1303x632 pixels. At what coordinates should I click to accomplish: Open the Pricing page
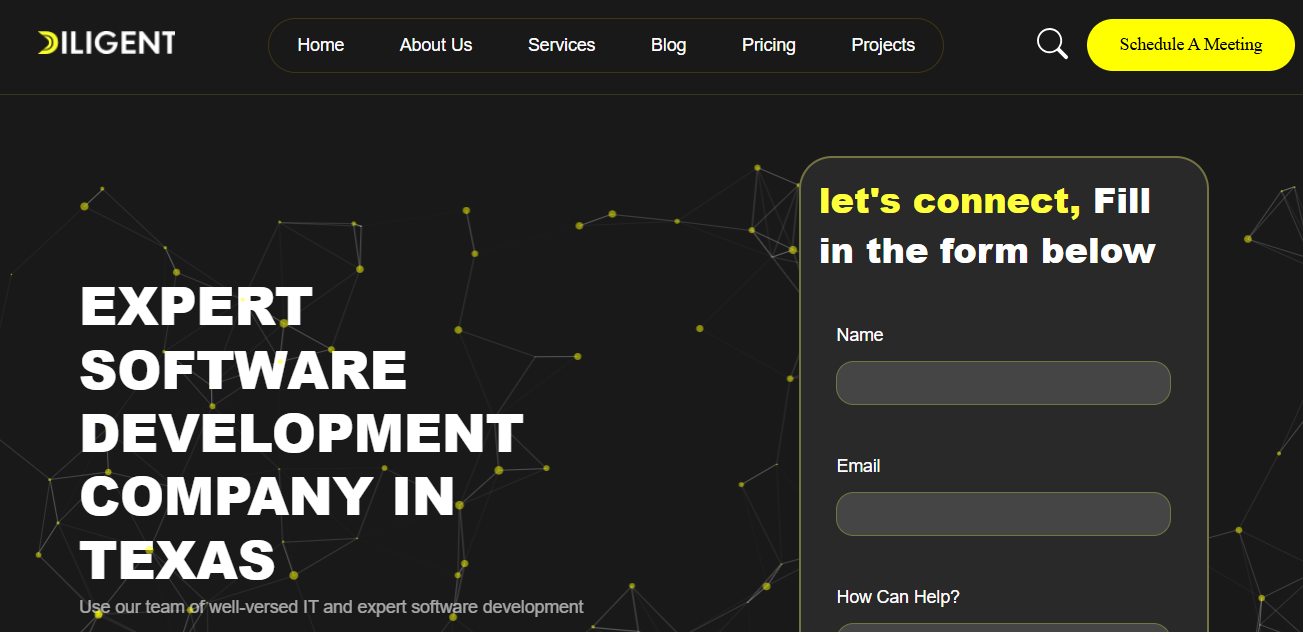[768, 44]
